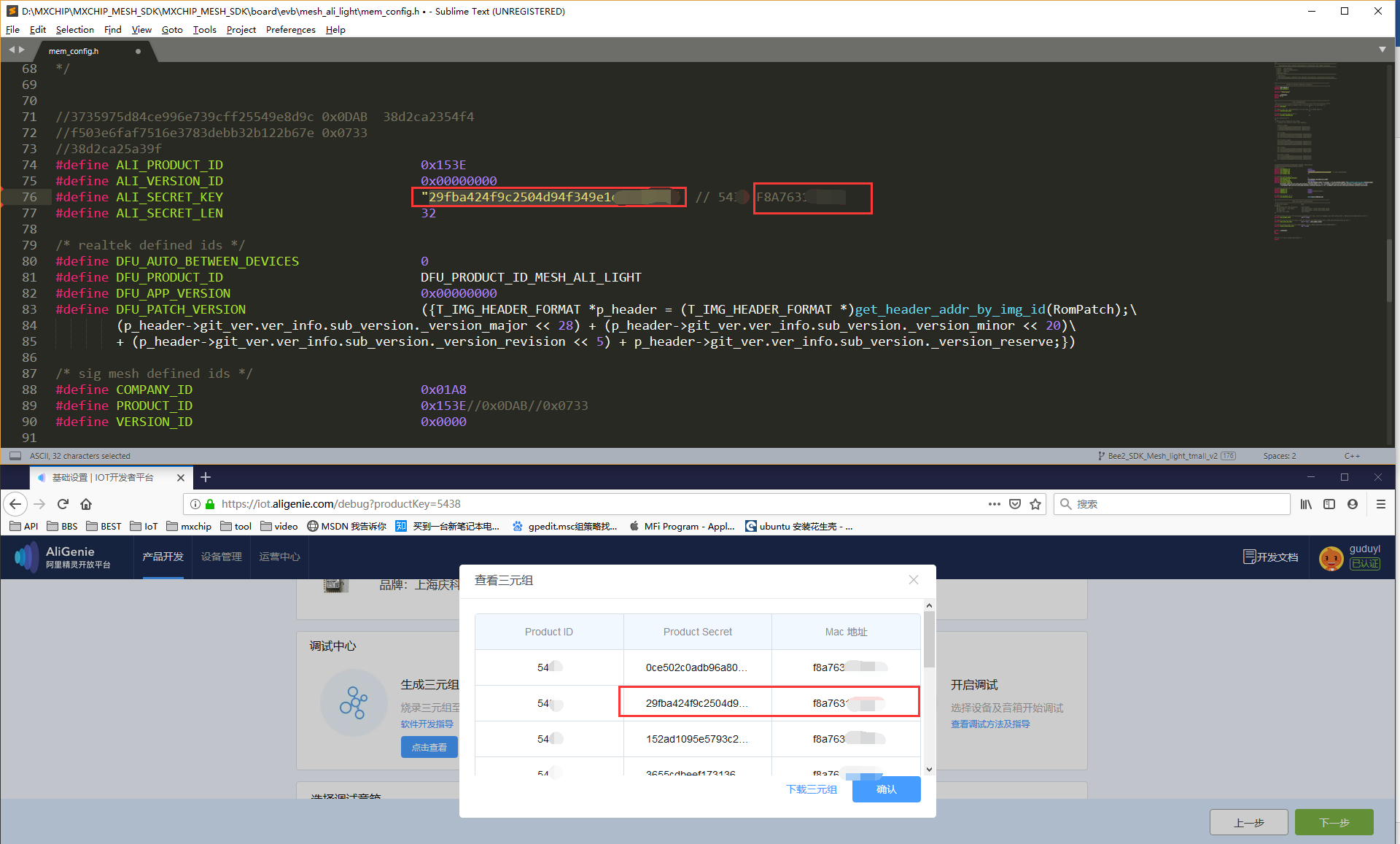This screenshot has width=1400, height=844.
Task: Open the Selection menu in Sublime Text
Action: click(x=74, y=30)
